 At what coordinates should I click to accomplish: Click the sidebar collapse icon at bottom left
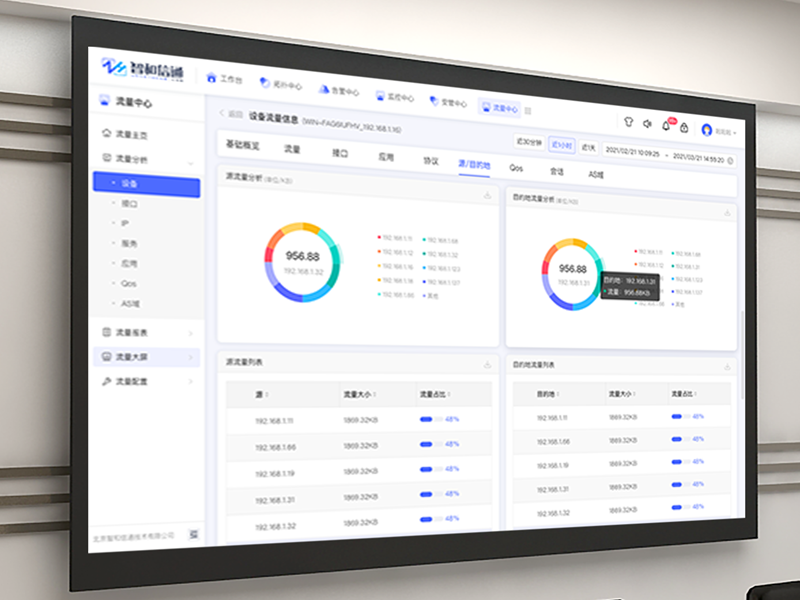click(193, 534)
